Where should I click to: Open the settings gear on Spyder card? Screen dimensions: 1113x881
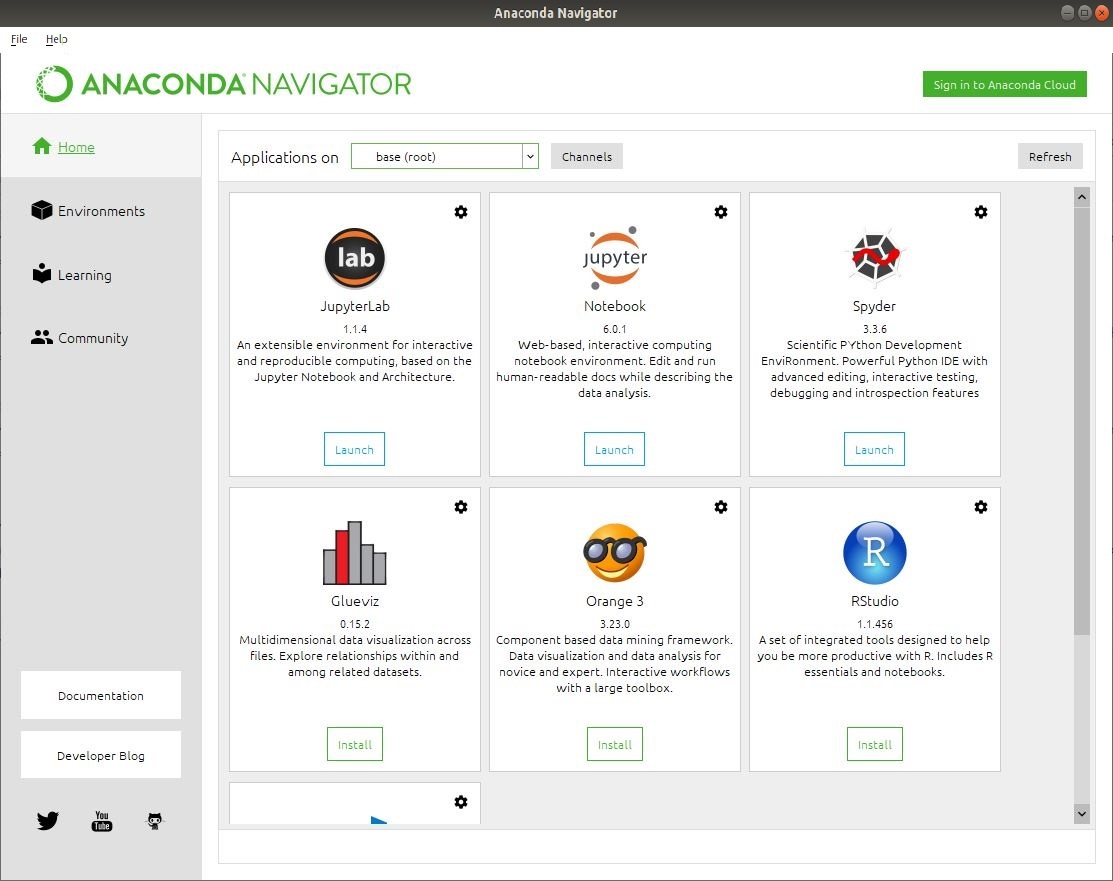[981, 212]
